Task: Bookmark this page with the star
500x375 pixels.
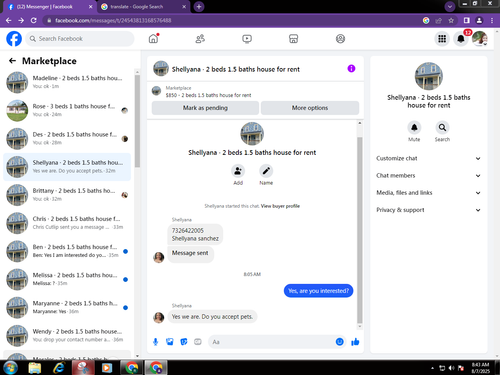Action: (x=451, y=20)
